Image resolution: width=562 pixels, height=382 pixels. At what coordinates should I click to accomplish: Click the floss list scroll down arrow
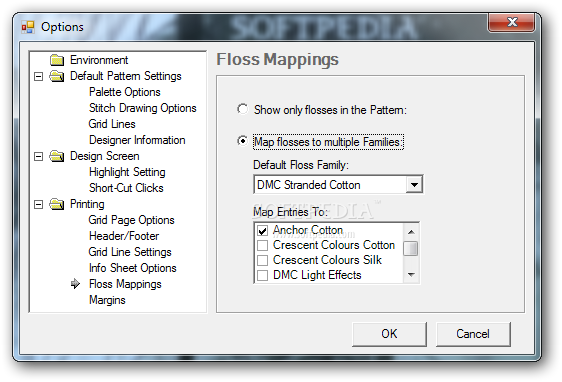point(411,275)
